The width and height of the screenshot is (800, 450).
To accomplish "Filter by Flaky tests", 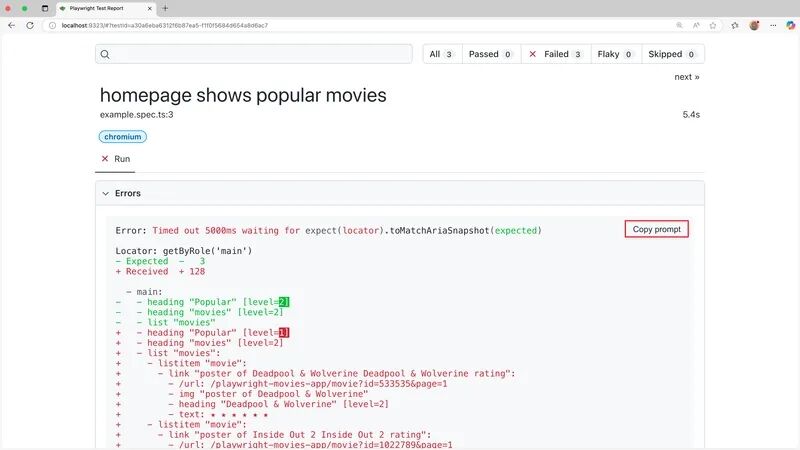I will pyautogui.click(x=616, y=54).
